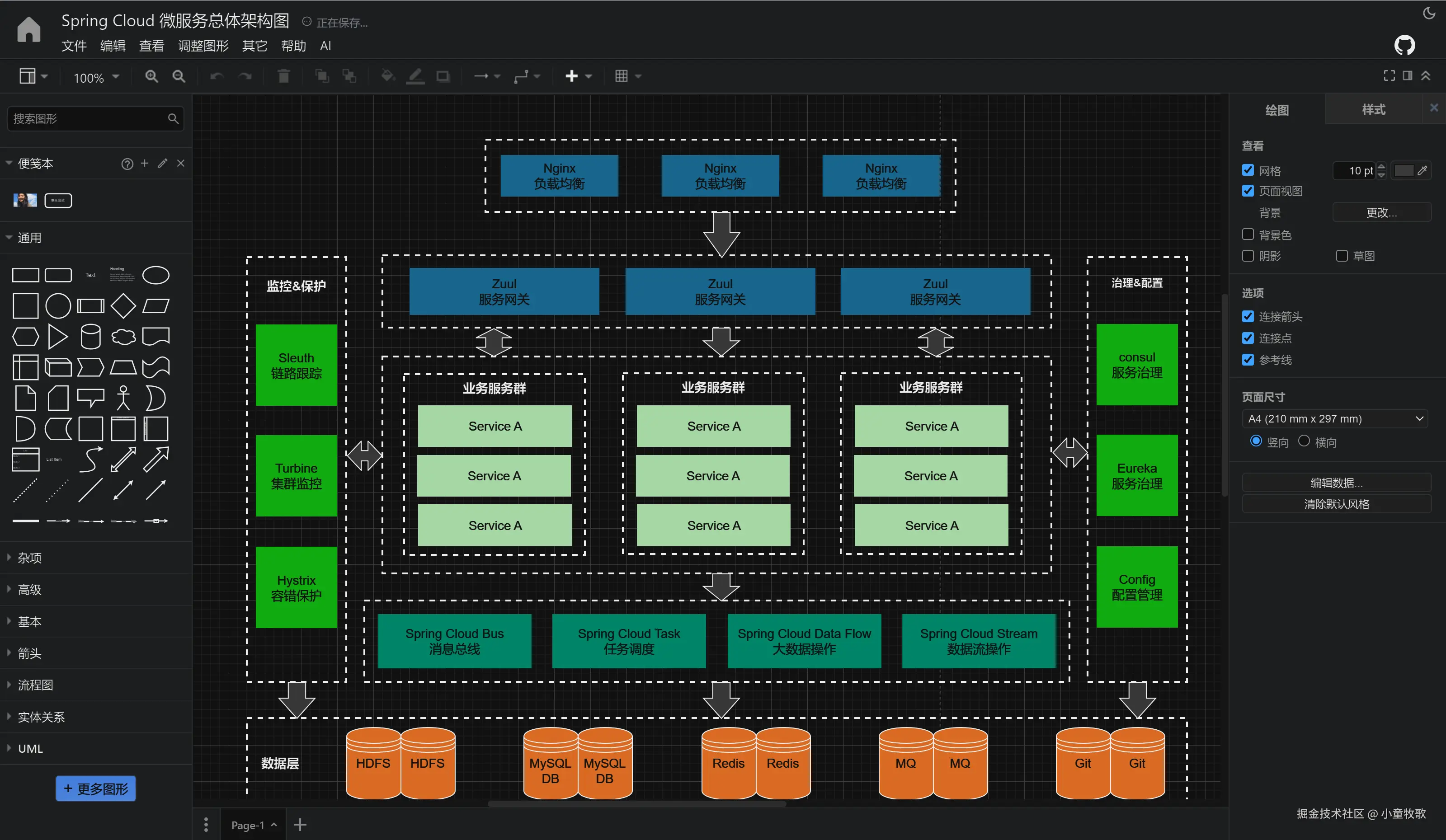This screenshot has height=840, width=1446.
Task: Click the 更多图形 button
Action: pos(96,789)
